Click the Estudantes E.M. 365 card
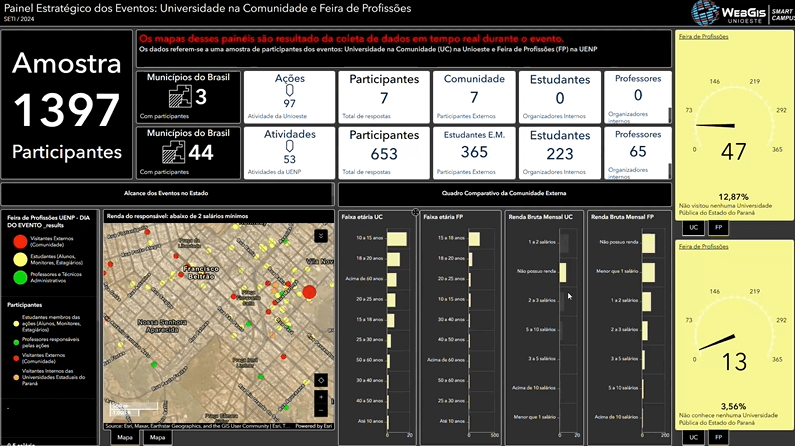Image resolution: width=795 pixels, height=446 pixels. tap(474, 153)
